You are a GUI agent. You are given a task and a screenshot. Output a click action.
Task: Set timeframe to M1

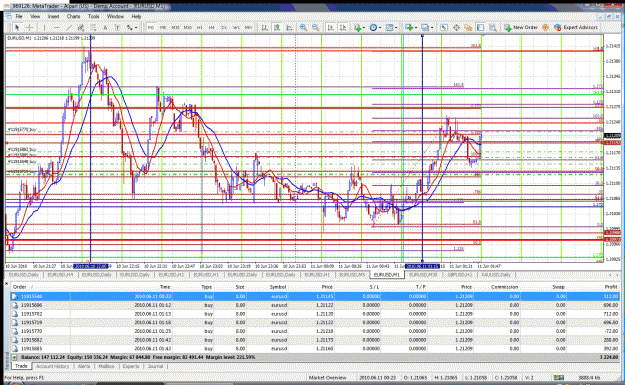click(151, 28)
